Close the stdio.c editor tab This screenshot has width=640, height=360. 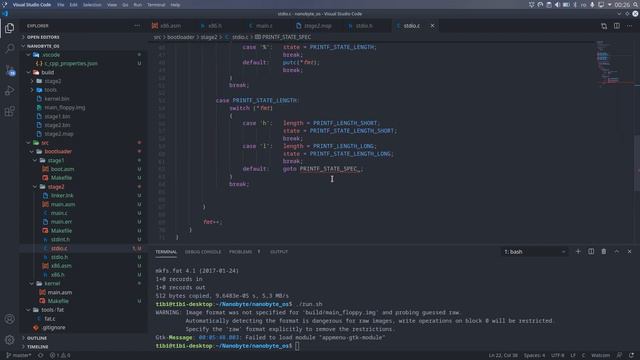(432, 26)
